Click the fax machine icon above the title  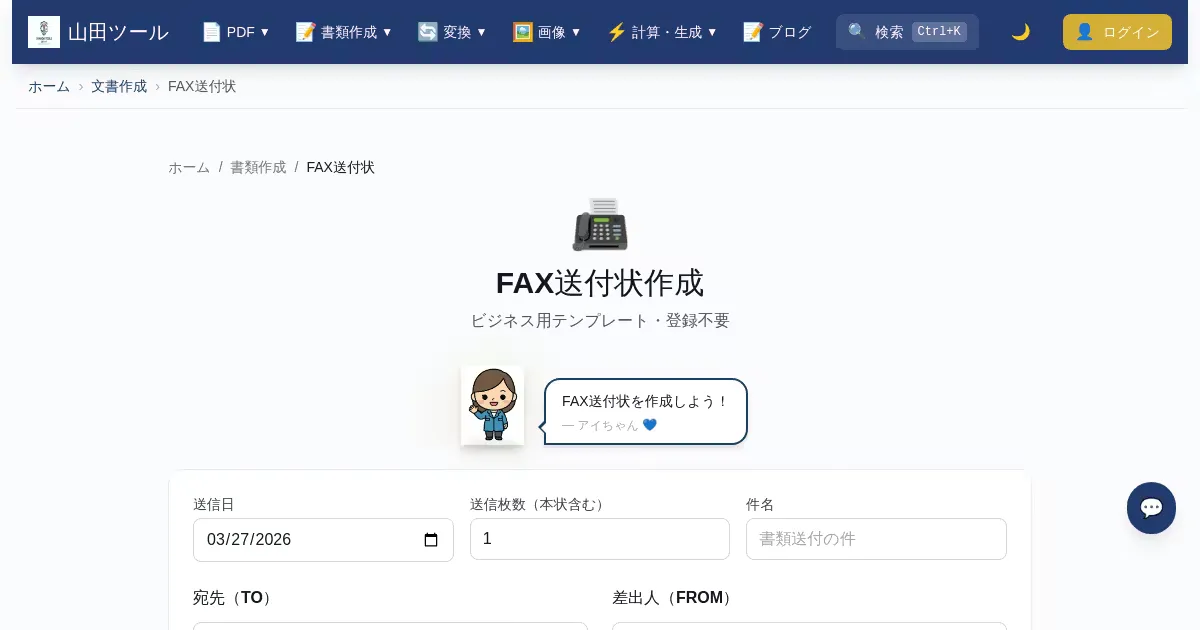click(600, 224)
